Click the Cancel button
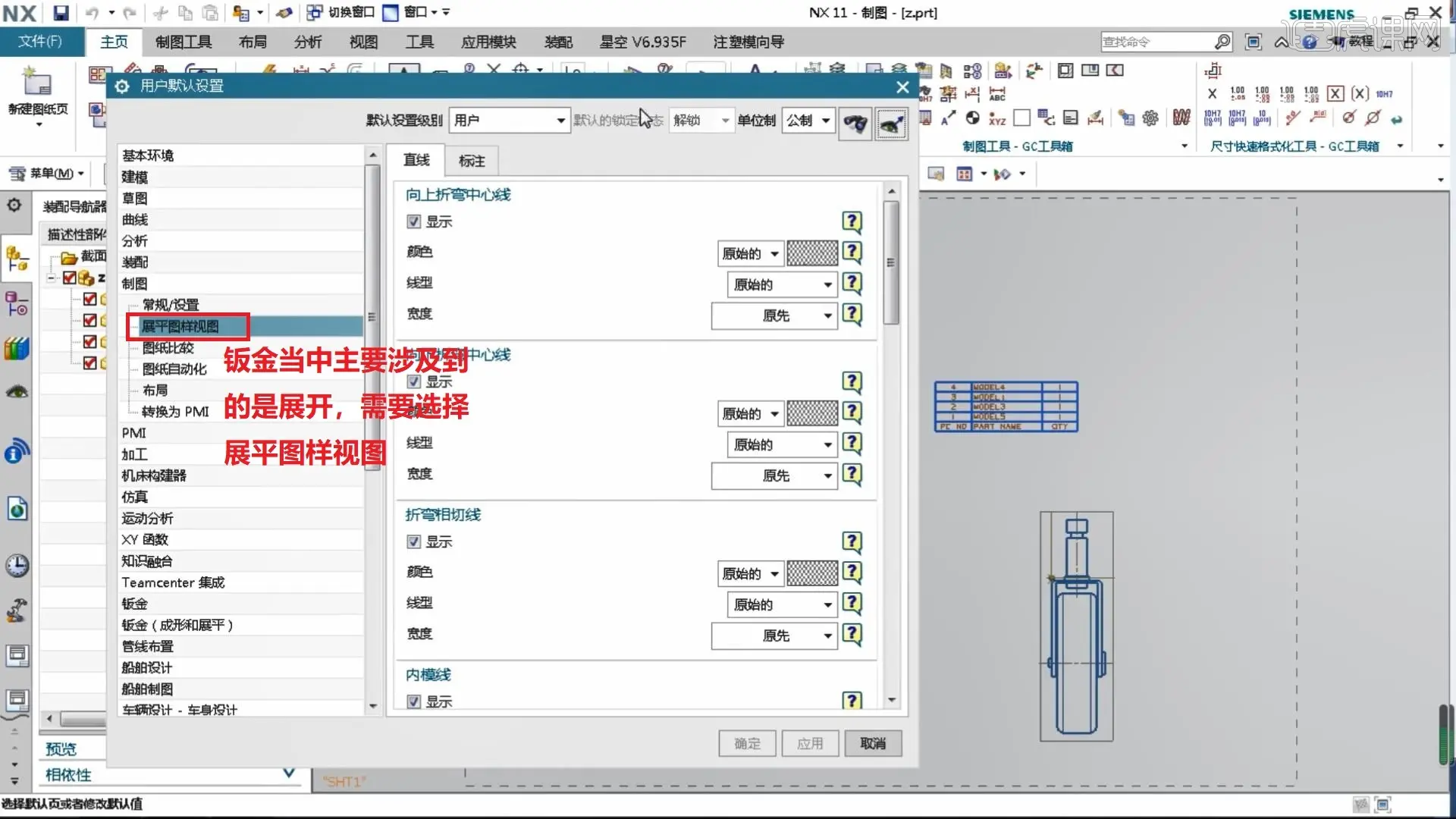 point(872,744)
